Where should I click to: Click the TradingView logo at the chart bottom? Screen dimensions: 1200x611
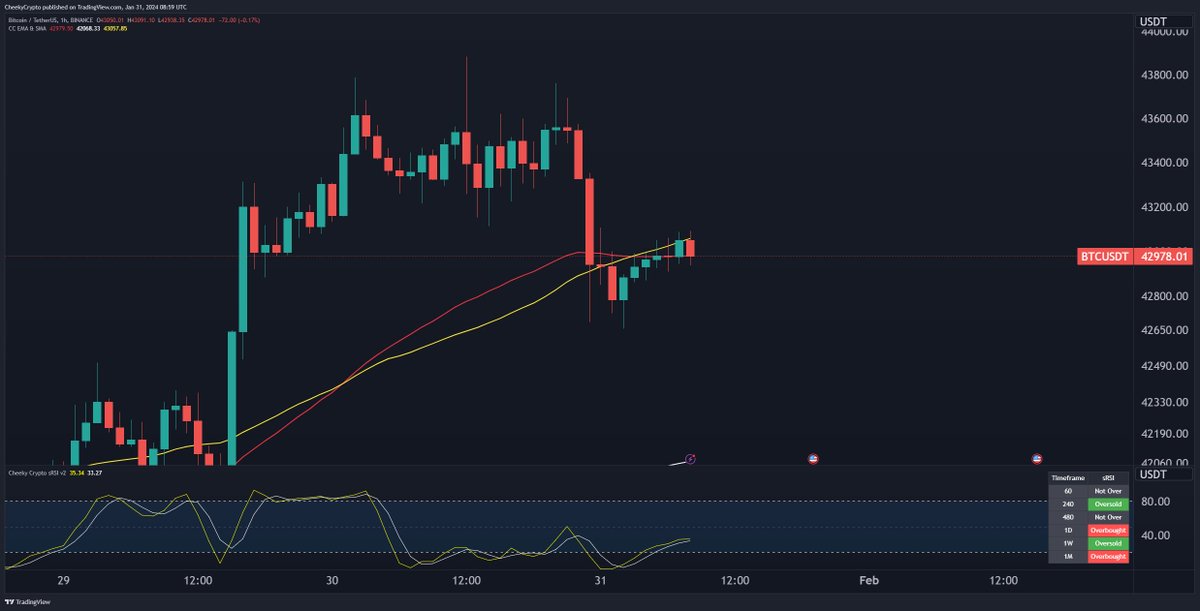26,602
